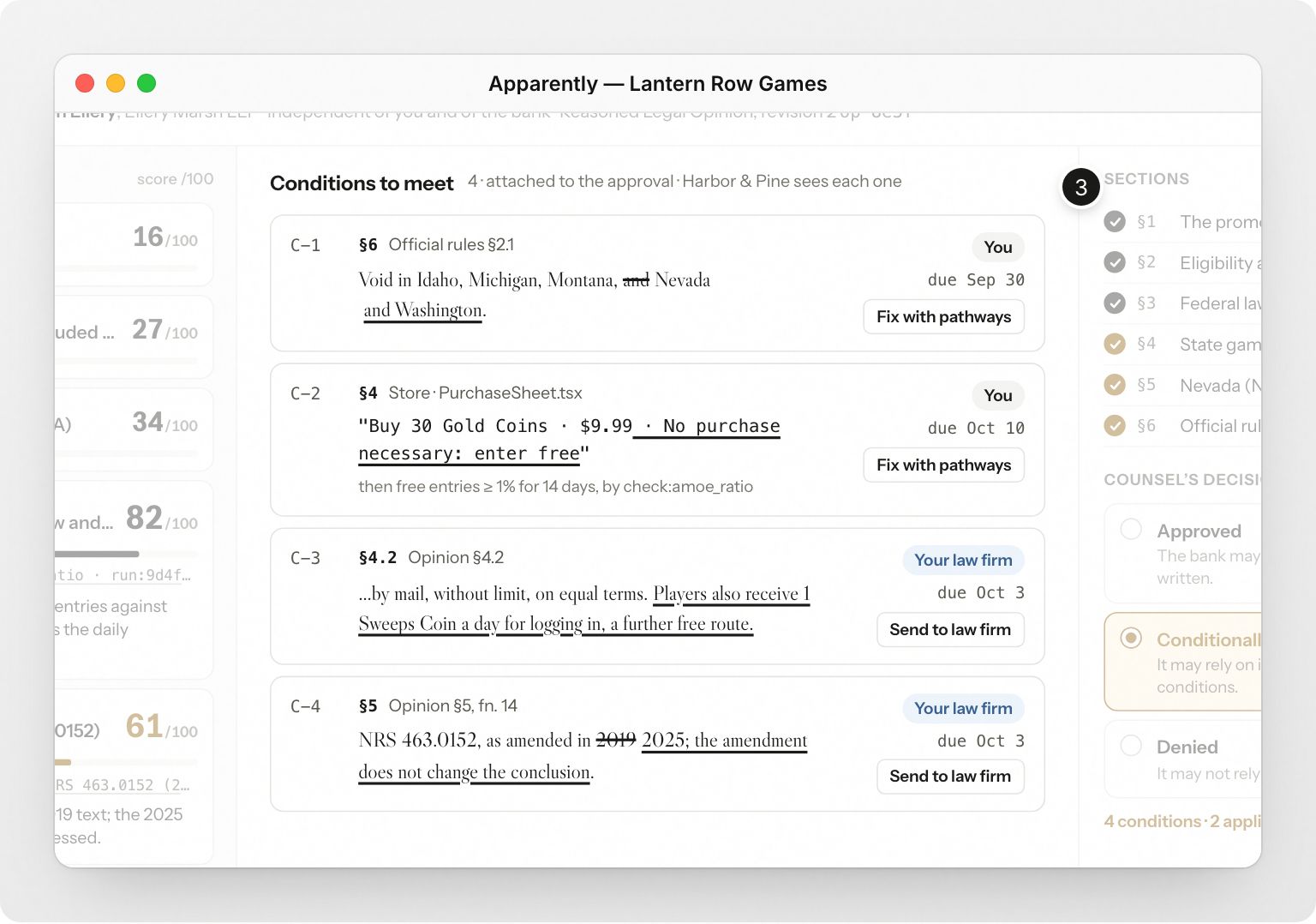Click the 27/100 score card
This screenshot has height=924, width=1316.
(x=134, y=337)
